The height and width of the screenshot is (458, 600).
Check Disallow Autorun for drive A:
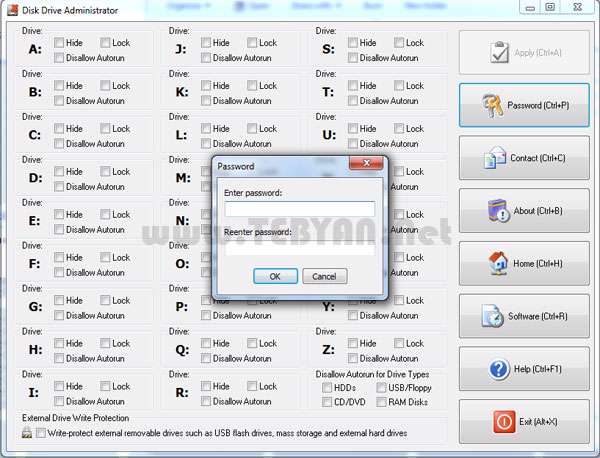[x=59, y=58]
